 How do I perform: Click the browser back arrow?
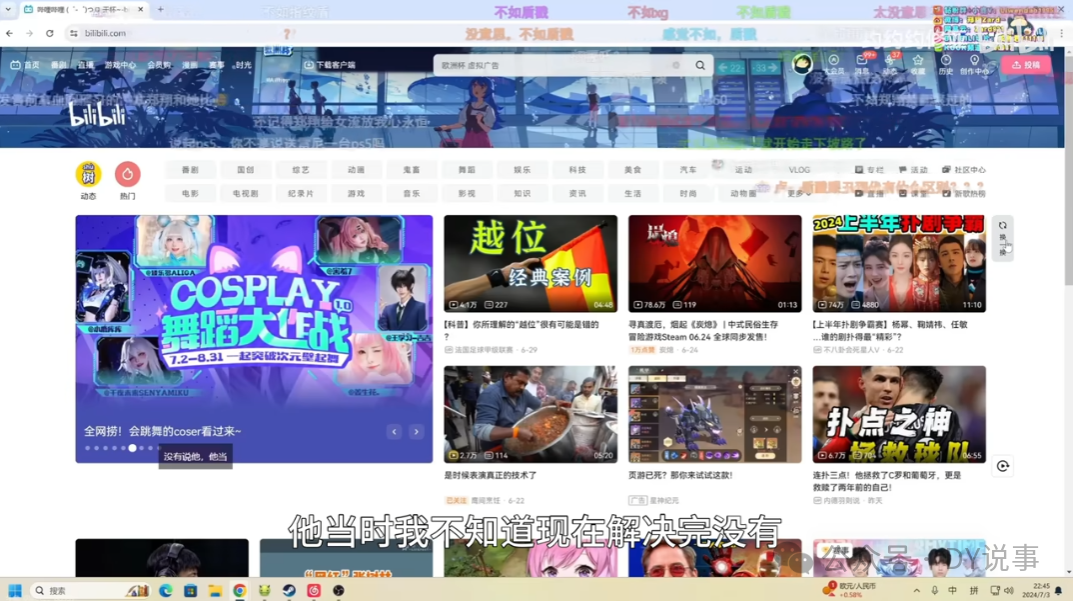click(10, 33)
